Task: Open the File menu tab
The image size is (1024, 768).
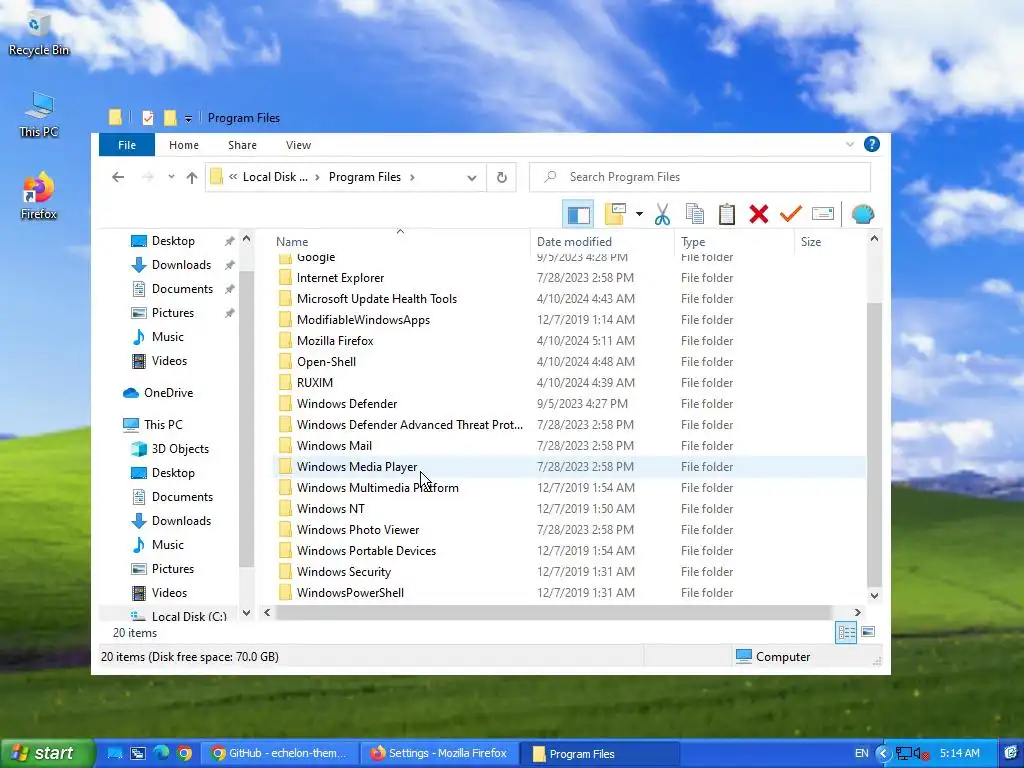Action: [x=127, y=145]
